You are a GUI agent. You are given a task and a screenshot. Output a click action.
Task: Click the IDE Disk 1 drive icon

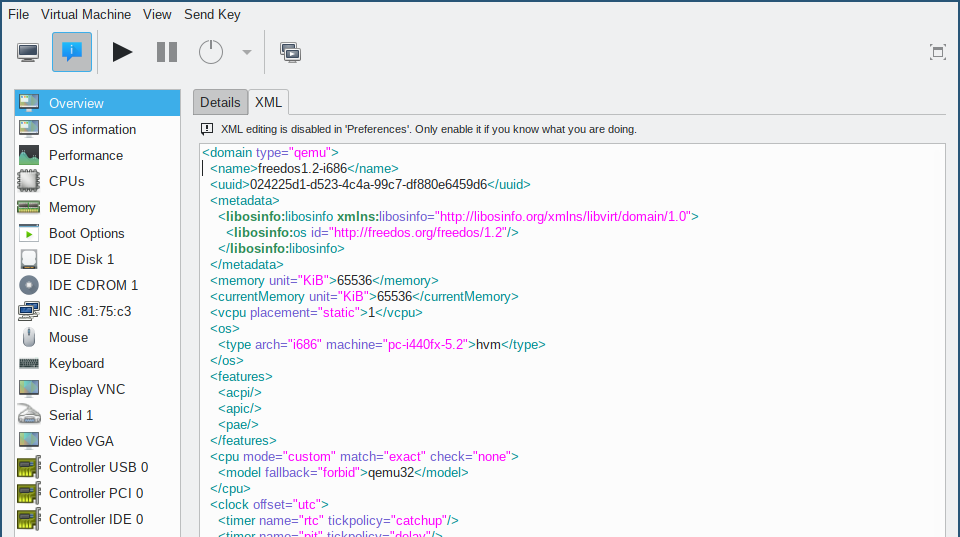[29, 259]
